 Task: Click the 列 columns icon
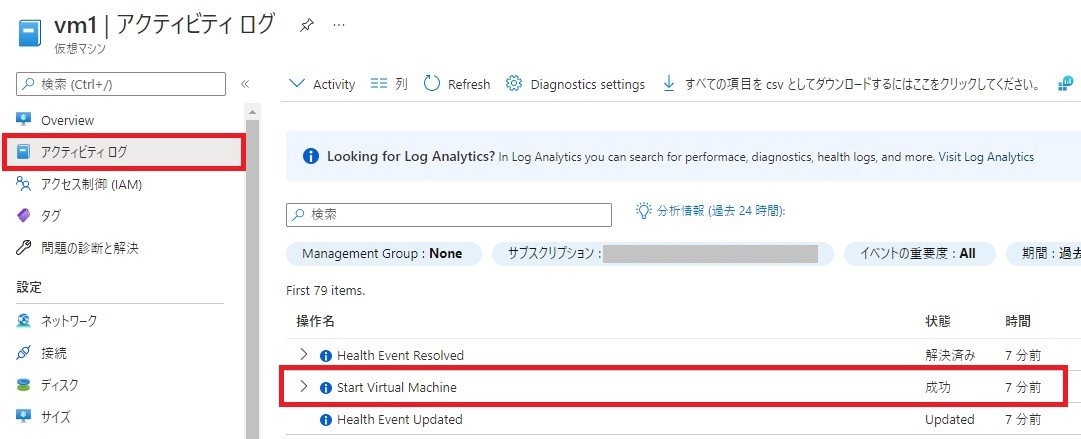(379, 83)
